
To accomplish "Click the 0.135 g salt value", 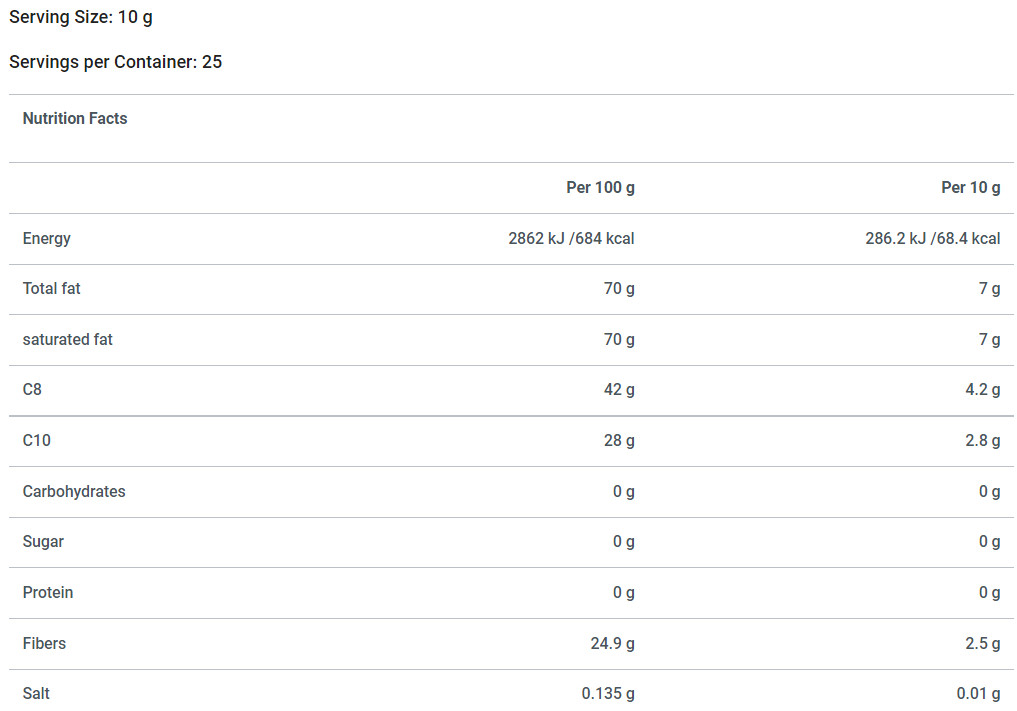I will tap(608, 693).
